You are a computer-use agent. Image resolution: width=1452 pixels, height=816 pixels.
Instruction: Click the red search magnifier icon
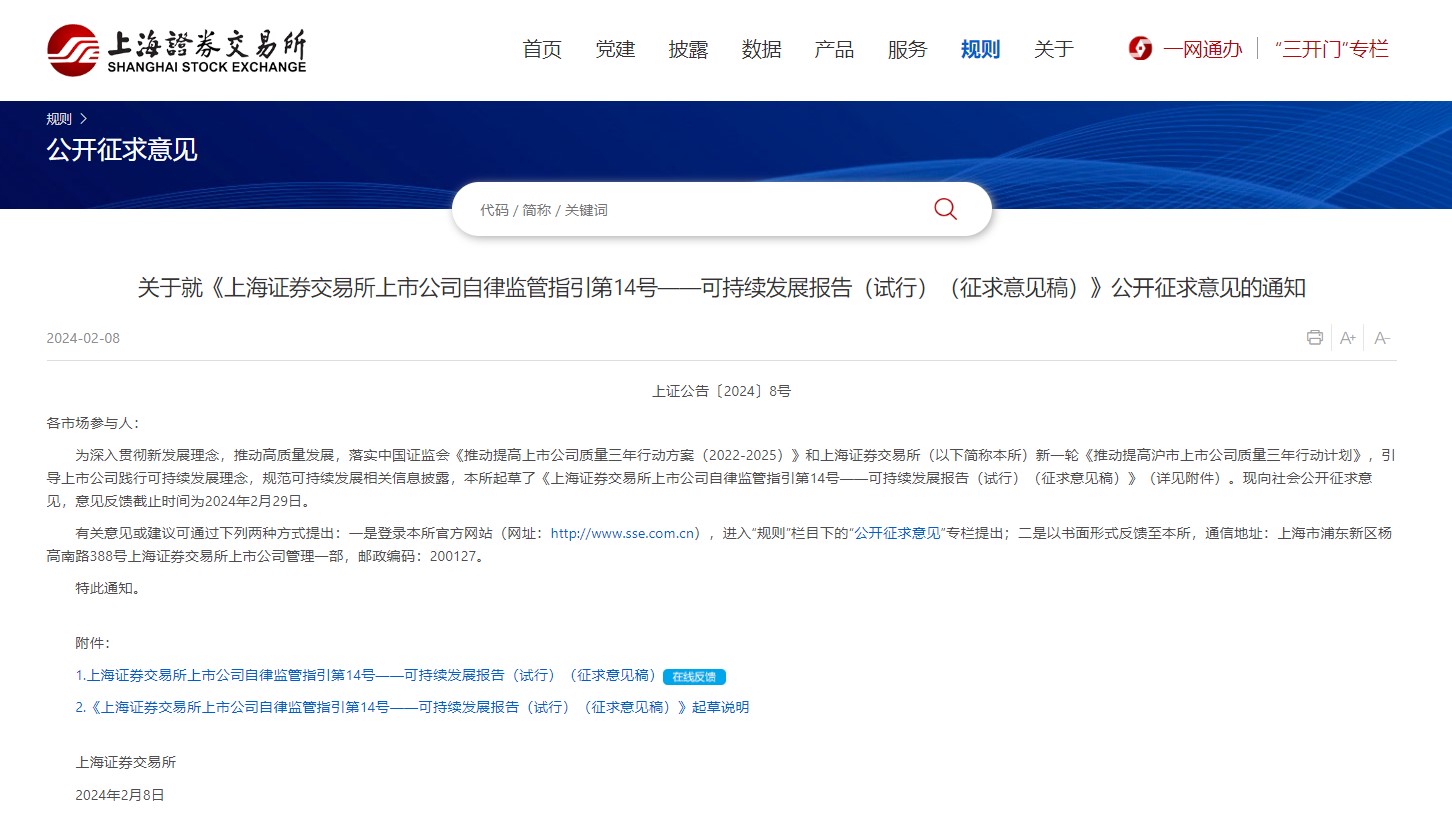tap(945, 209)
